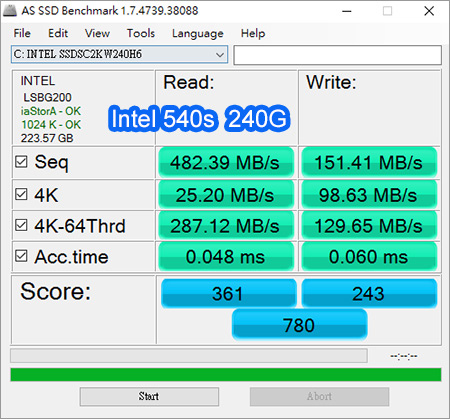Click the total score 780
The height and width of the screenshot is (419, 450).
(299, 324)
